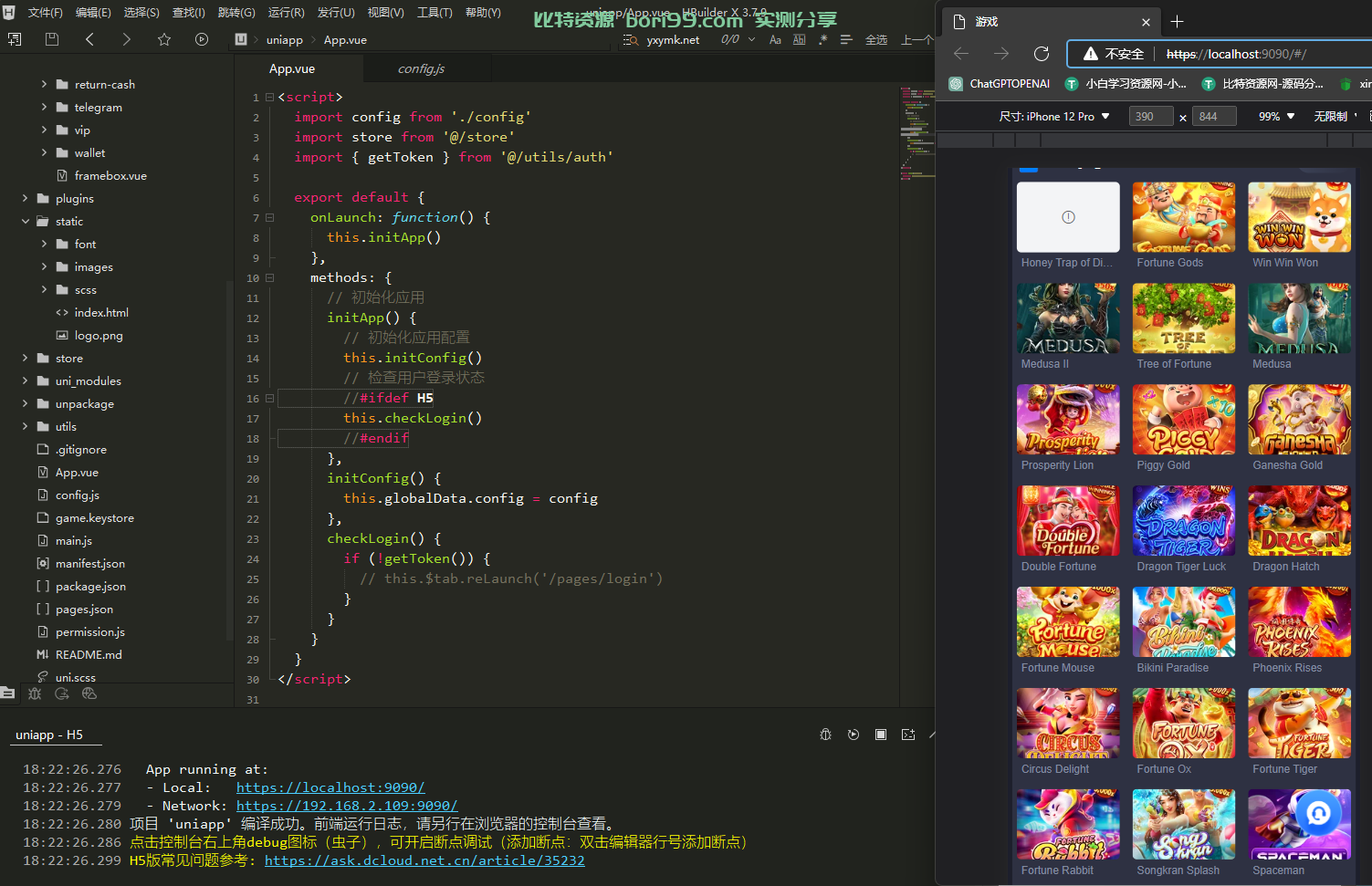The width and height of the screenshot is (1372, 886).
Task: Open the Piggy Gold game thumbnail
Action: click(x=1184, y=420)
